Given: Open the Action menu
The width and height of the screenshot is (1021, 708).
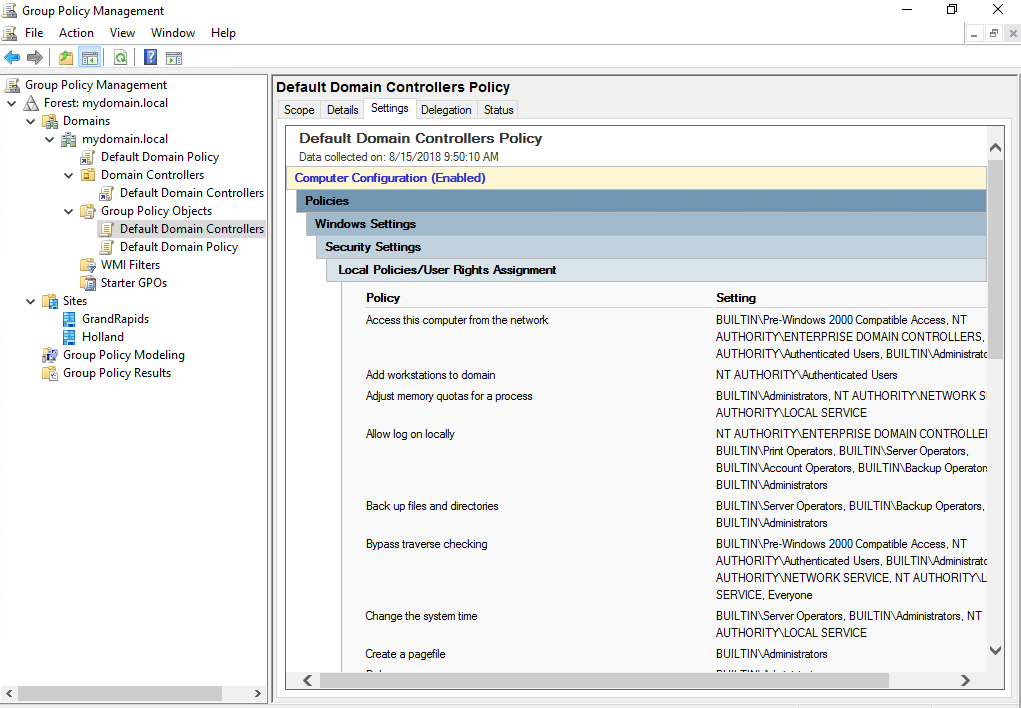Looking at the screenshot, I should [x=76, y=33].
